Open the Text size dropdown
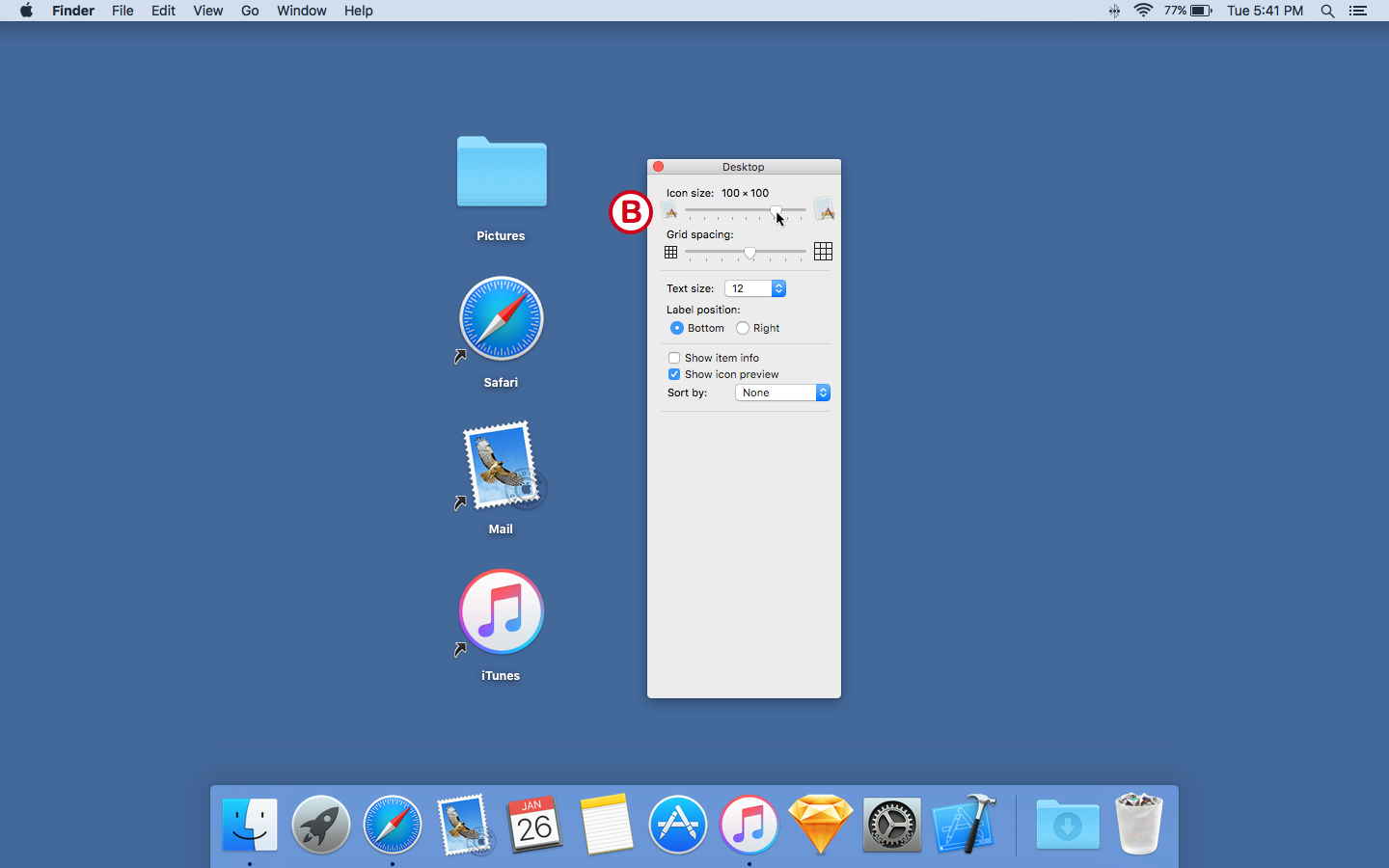 tap(755, 288)
